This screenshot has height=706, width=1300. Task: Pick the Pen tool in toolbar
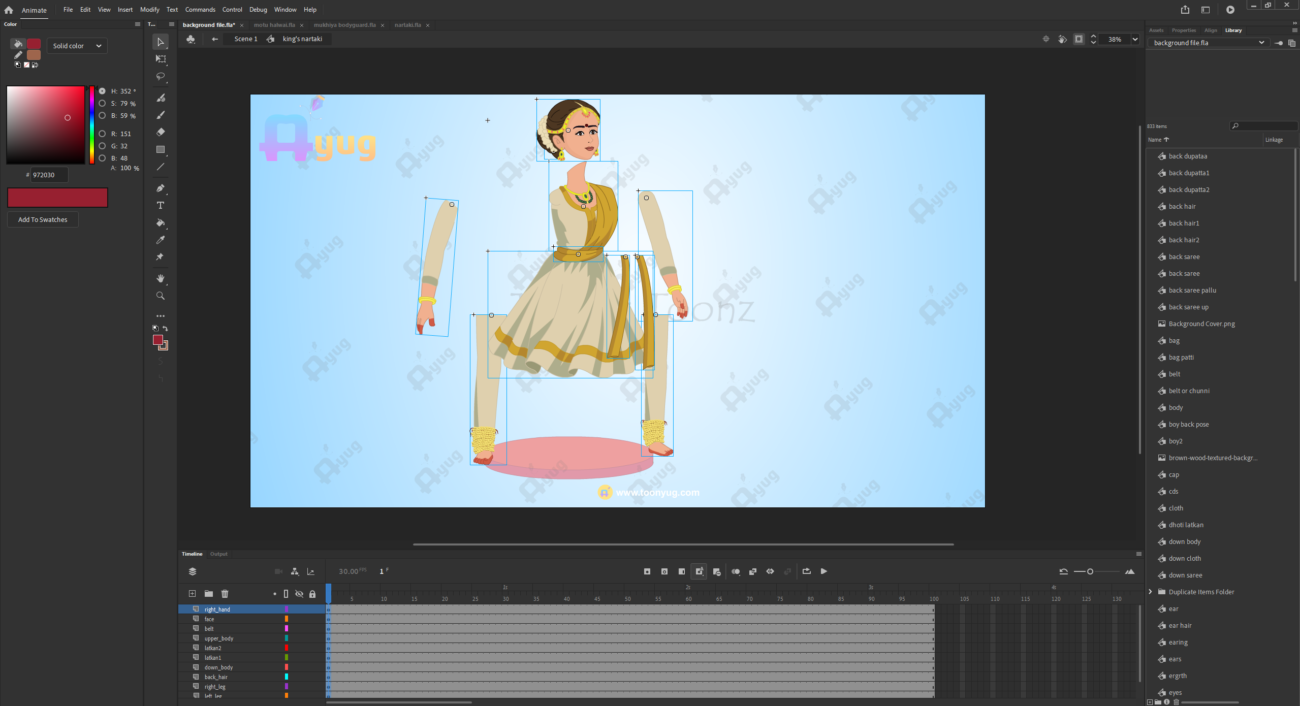point(161,188)
